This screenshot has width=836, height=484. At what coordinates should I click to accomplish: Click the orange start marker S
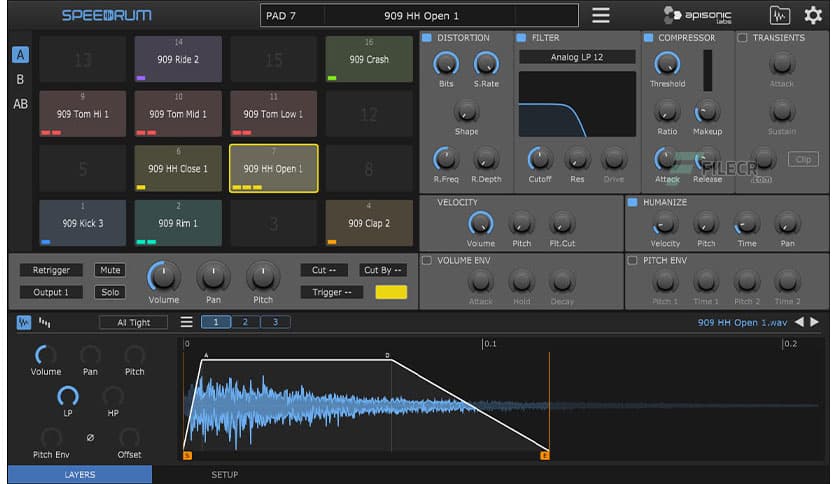coord(187,455)
